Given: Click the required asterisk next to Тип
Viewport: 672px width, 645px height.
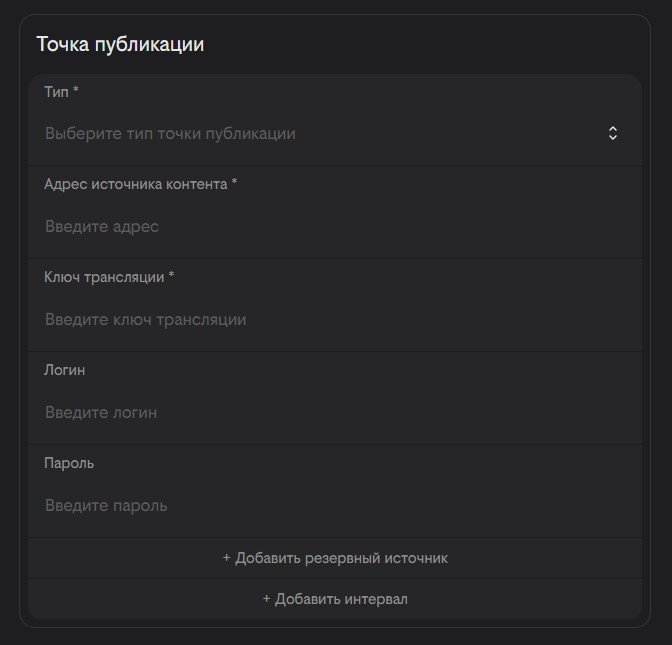Looking at the screenshot, I should [x=76, y=91].
